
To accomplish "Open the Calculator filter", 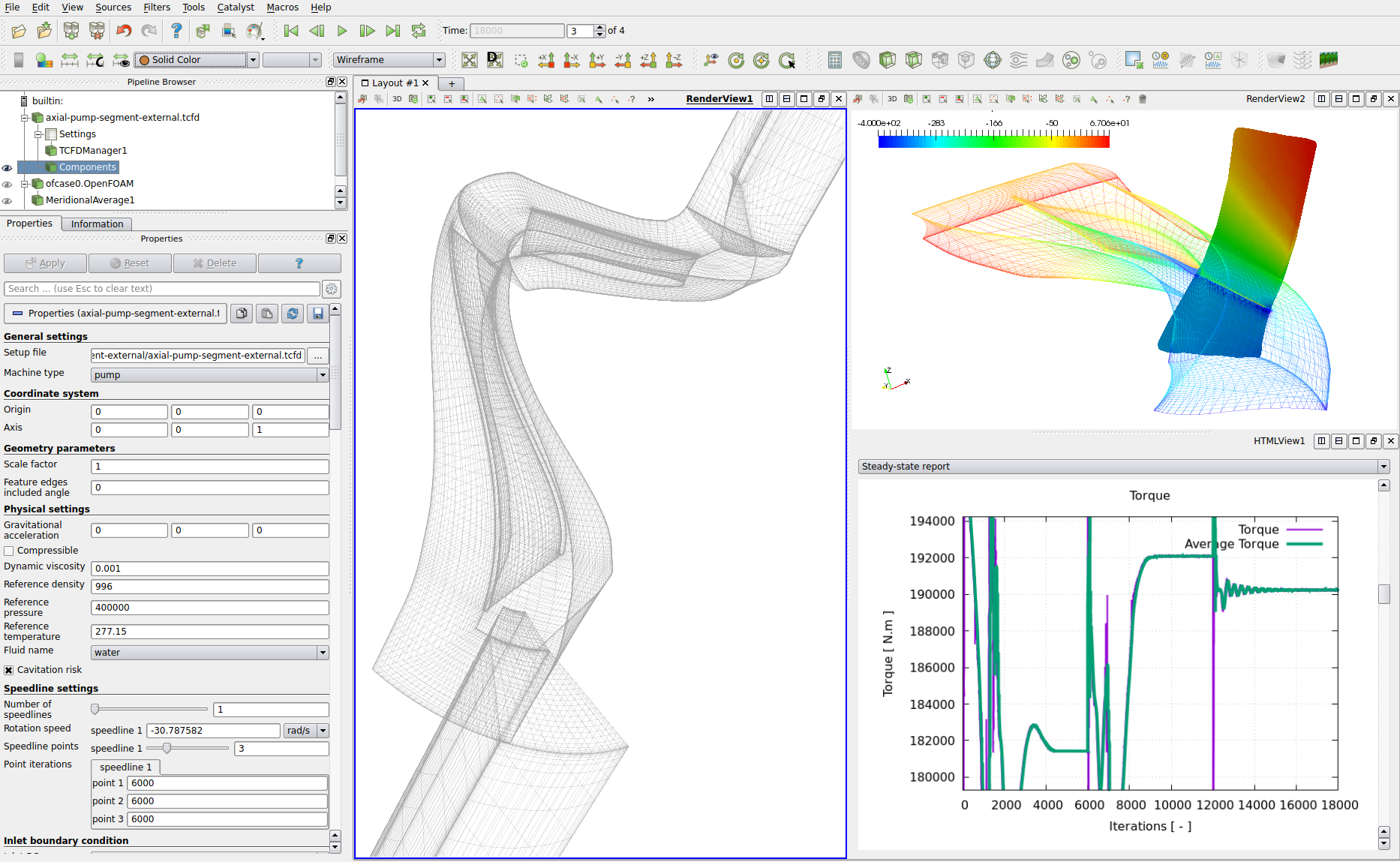I will [835, 60].
